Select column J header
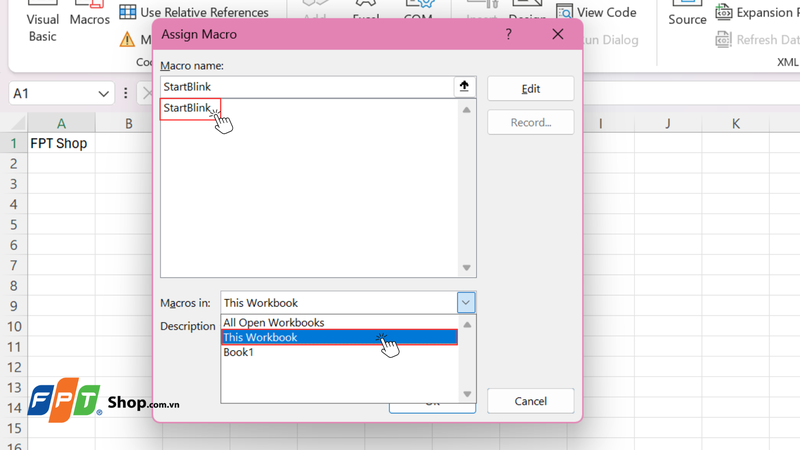Image resolution: width=800 pixels, height=450 pixels. pos(668,123)
